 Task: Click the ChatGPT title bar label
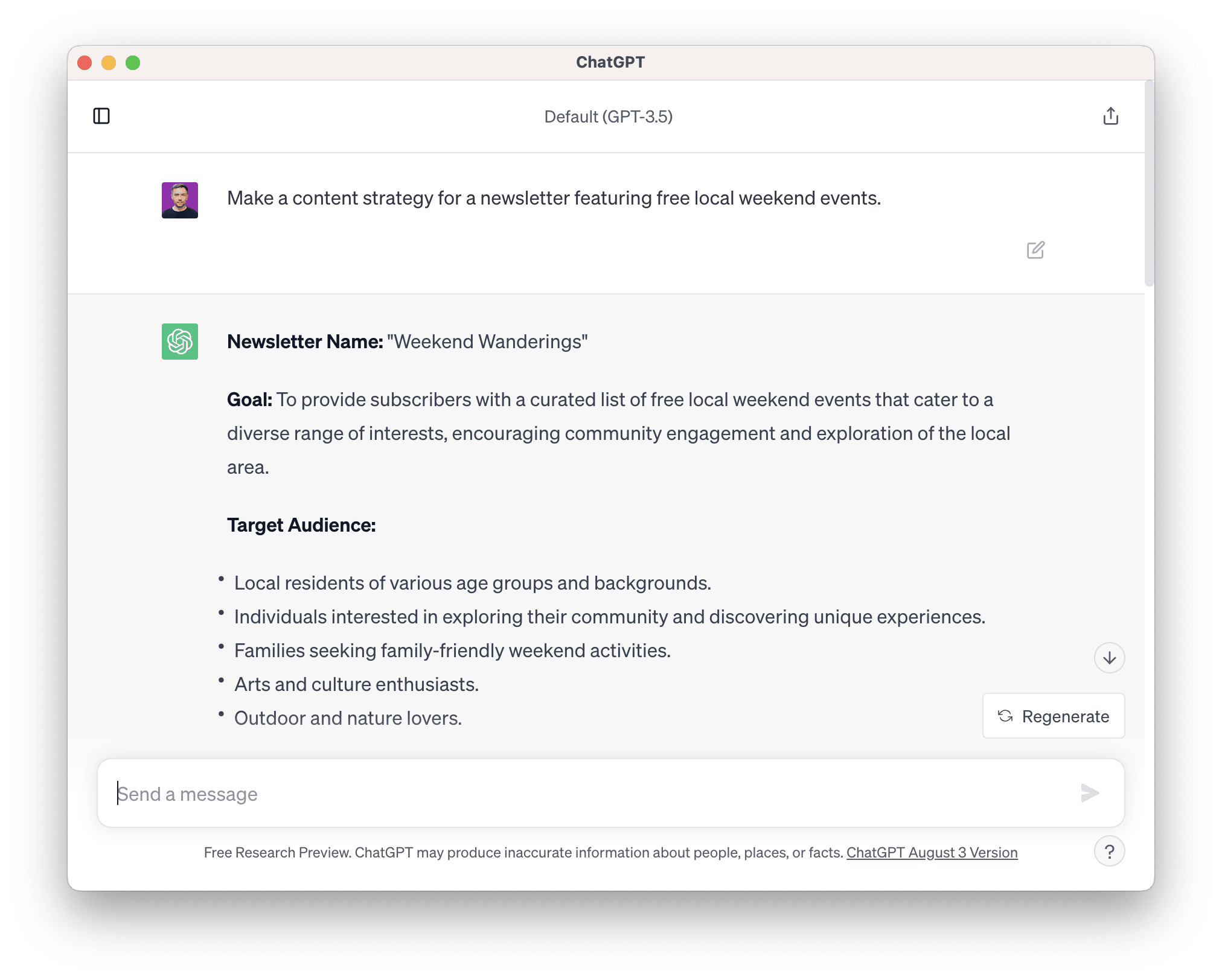[610, 61]
